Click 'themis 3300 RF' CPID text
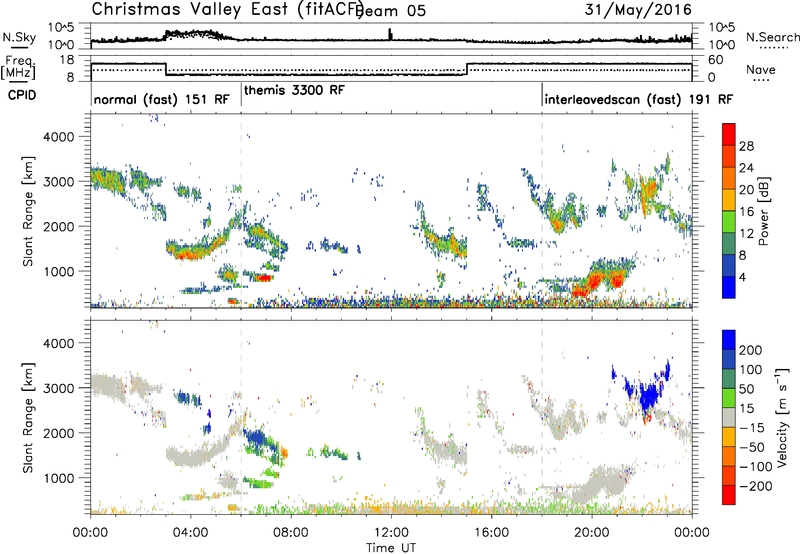The height and width of the screenshot is (554, 800). (294, 90)
